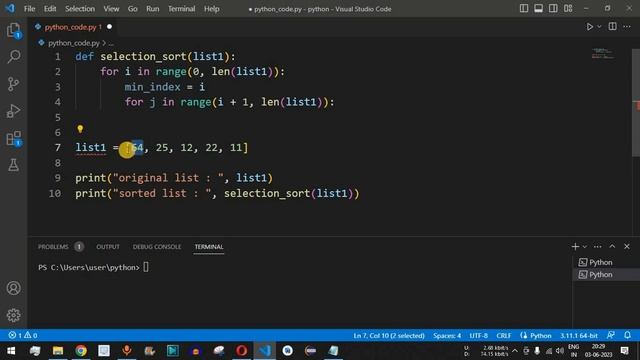
Task: Open the Terminal menu
Action: [x=182, y=9]
